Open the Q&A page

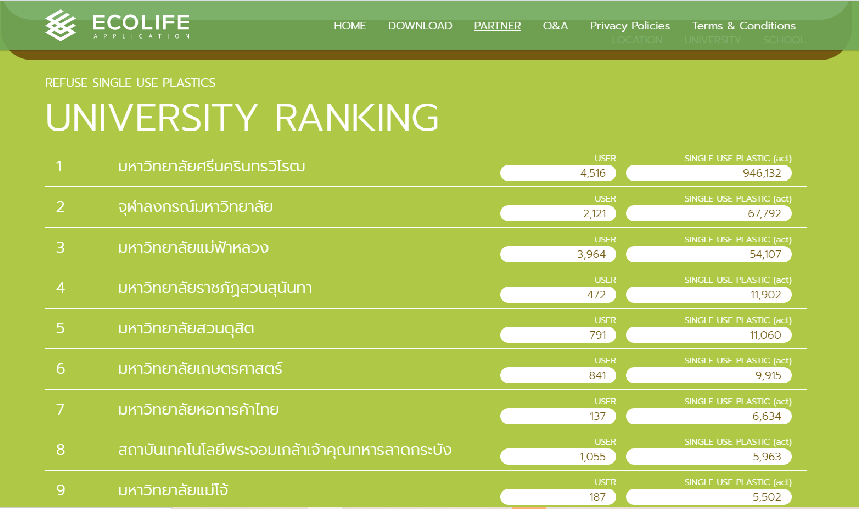coord(556,26)
